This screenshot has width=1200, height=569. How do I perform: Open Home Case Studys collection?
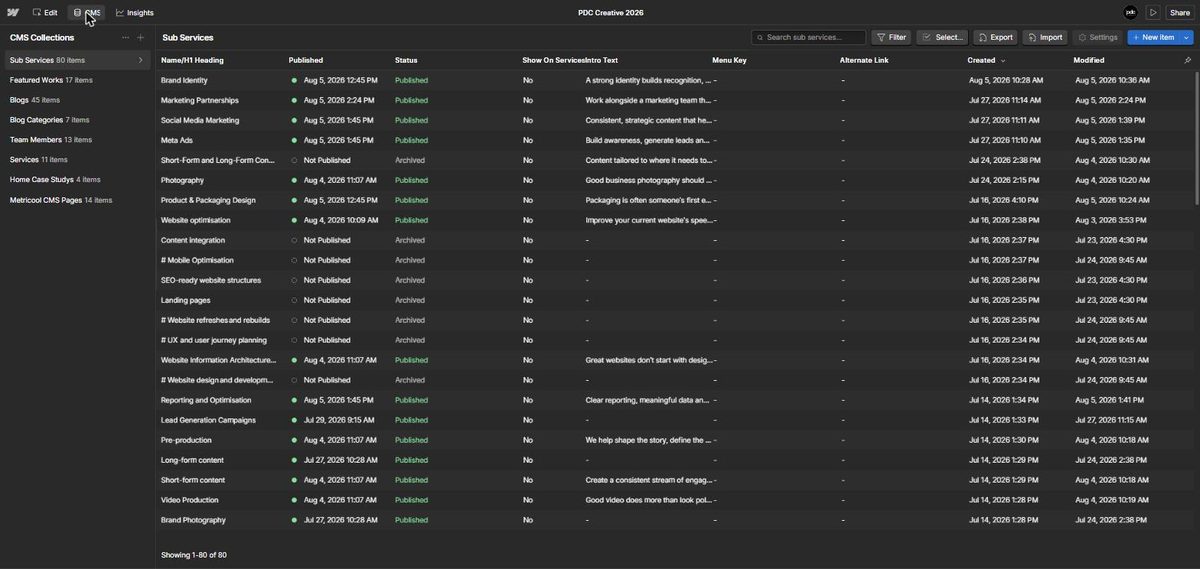pyautogui.click(x=55, y=180)
